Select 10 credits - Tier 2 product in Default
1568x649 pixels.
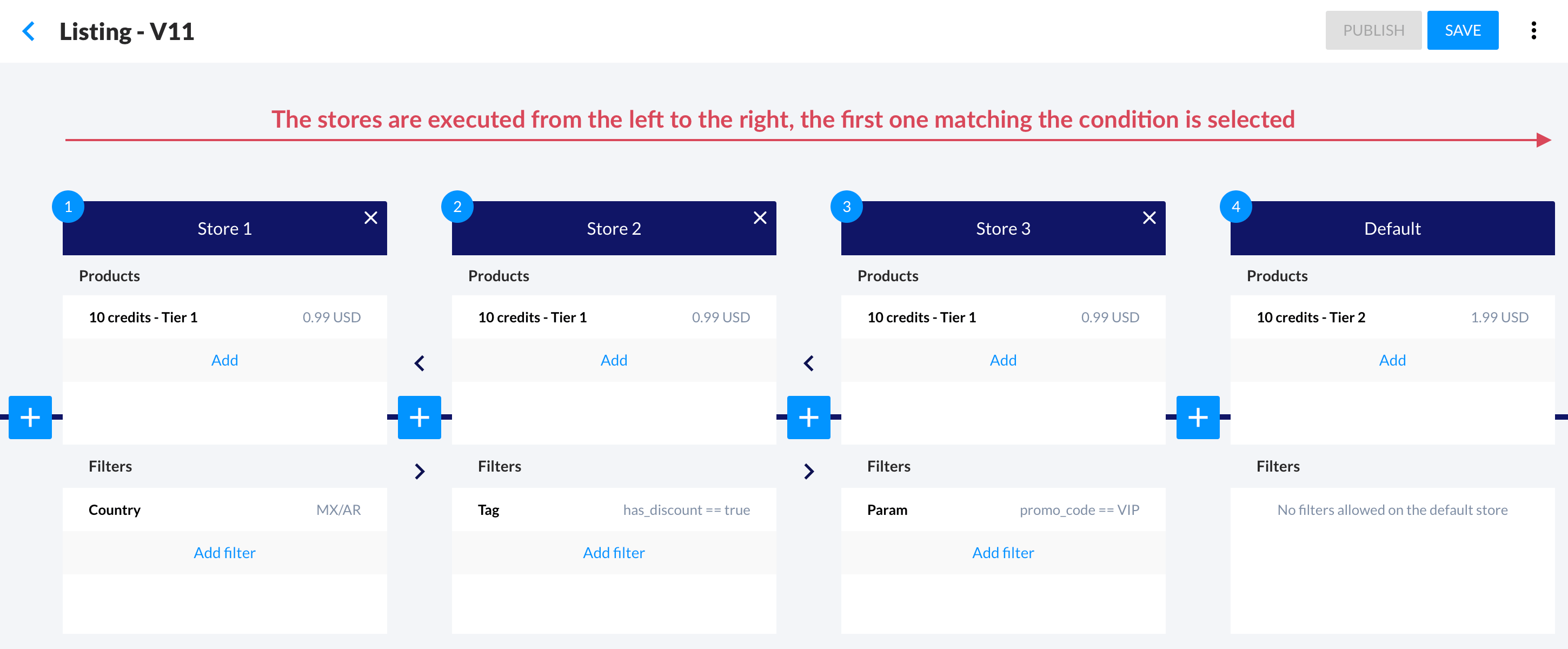1392,317
